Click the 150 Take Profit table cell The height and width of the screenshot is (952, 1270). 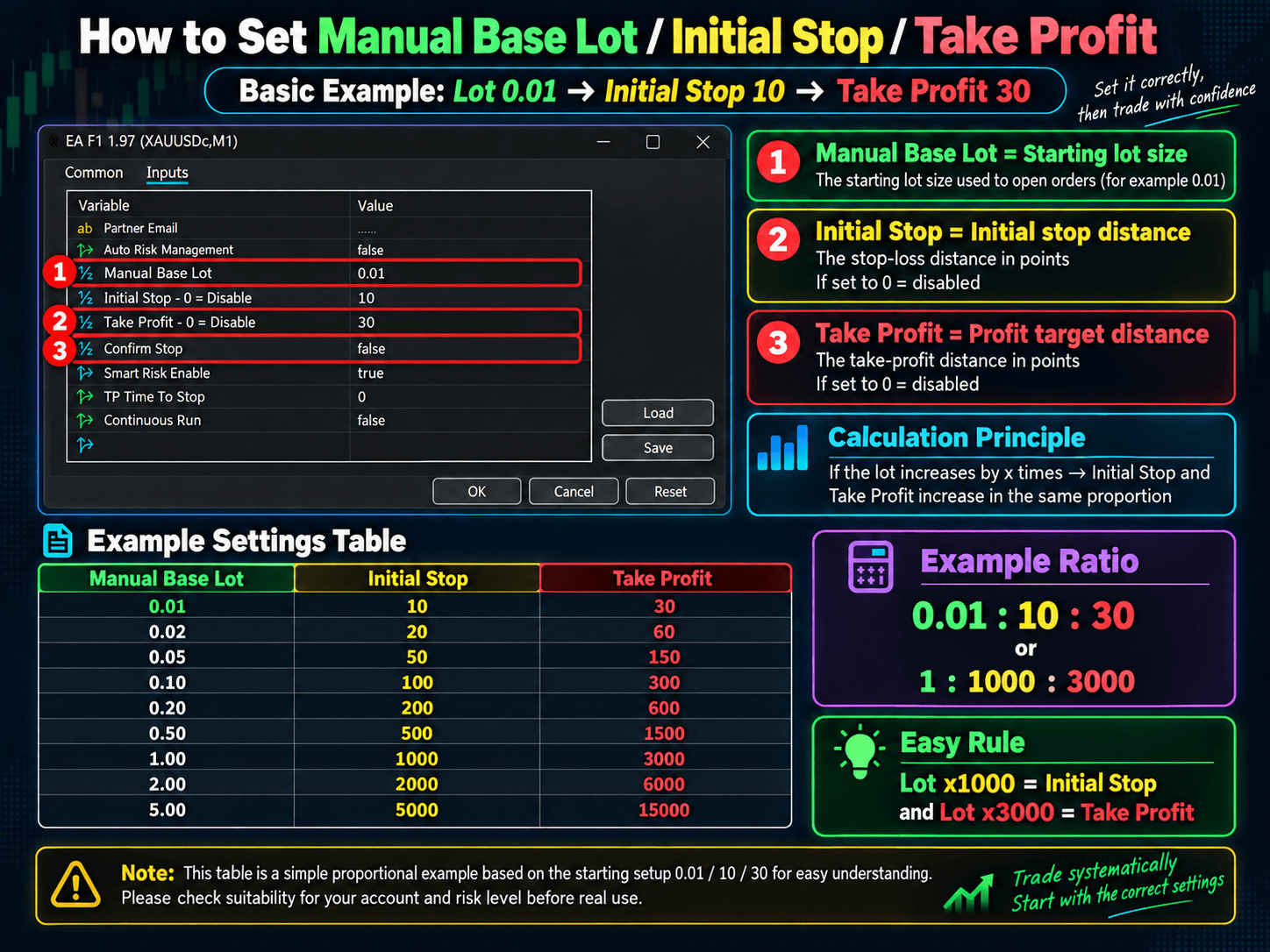click(x=665, y=657)
